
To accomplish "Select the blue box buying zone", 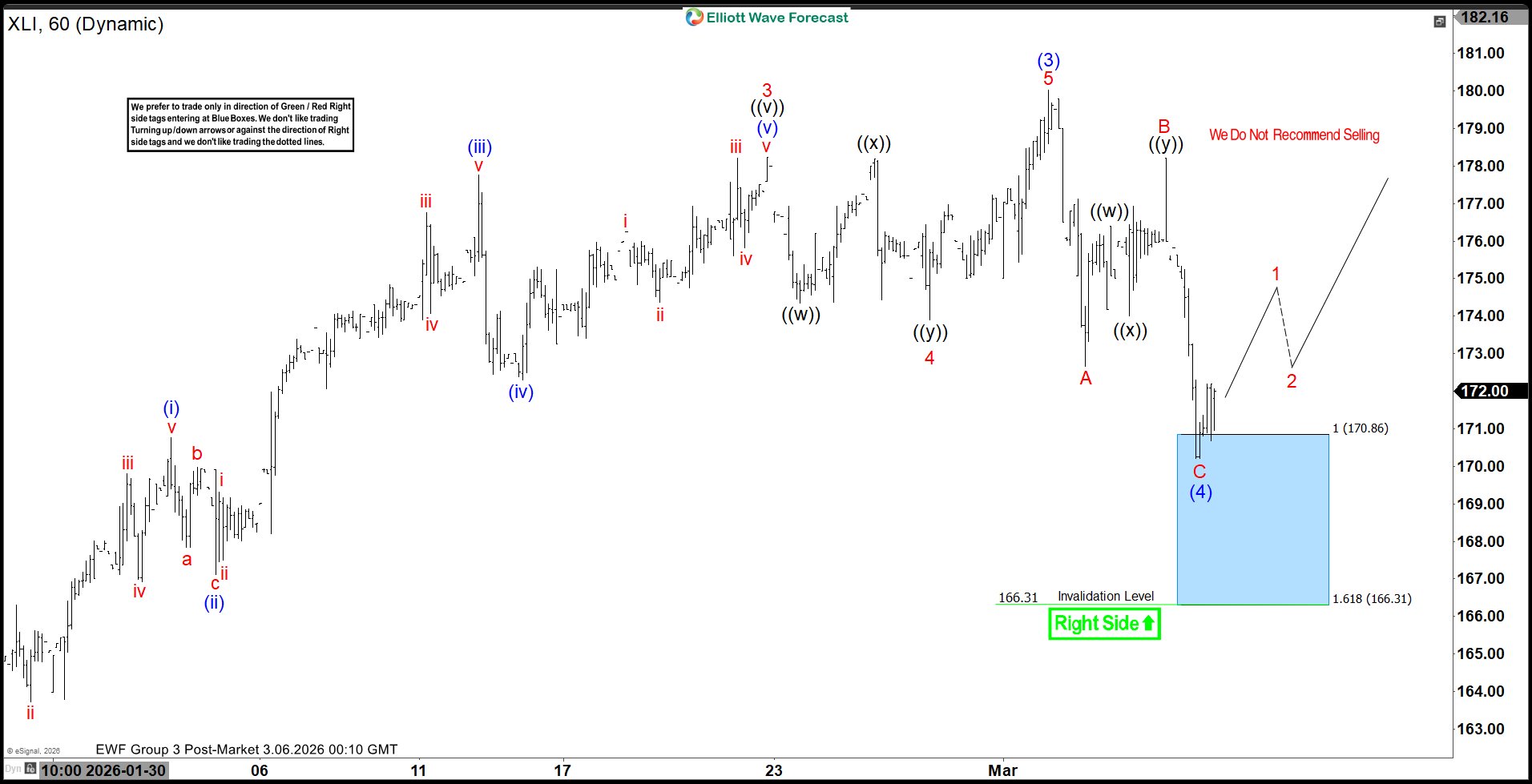I will (x=1252, y=519).
